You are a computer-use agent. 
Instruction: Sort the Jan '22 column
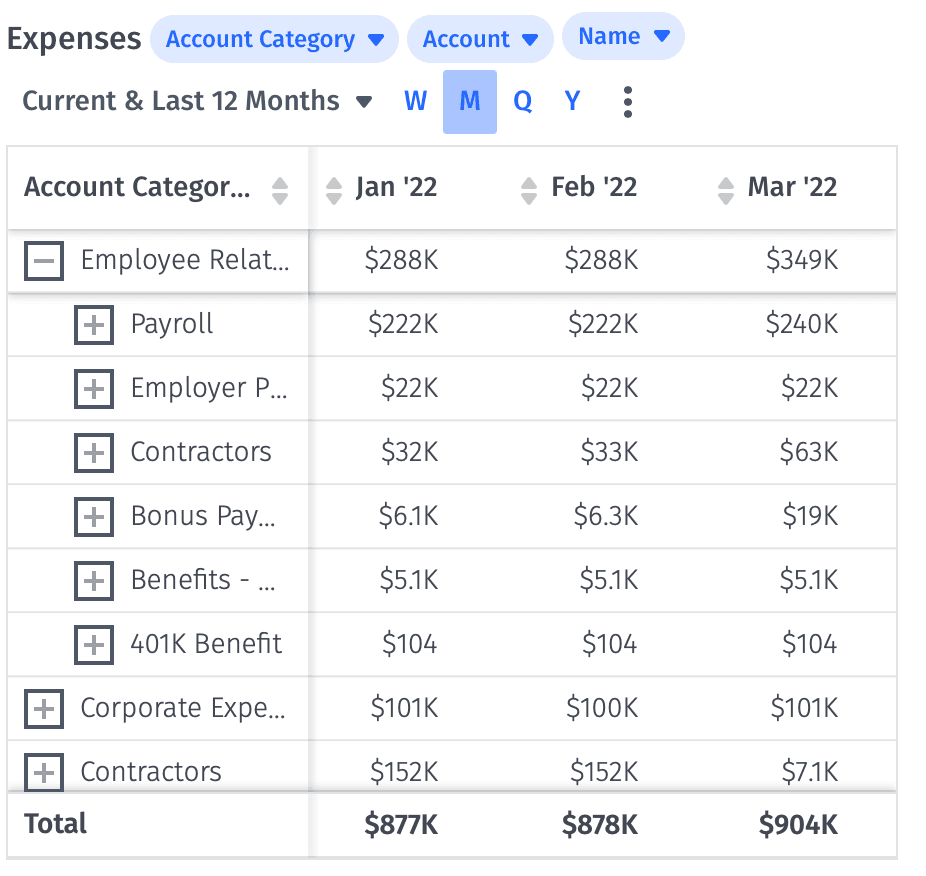pos(333,187)
